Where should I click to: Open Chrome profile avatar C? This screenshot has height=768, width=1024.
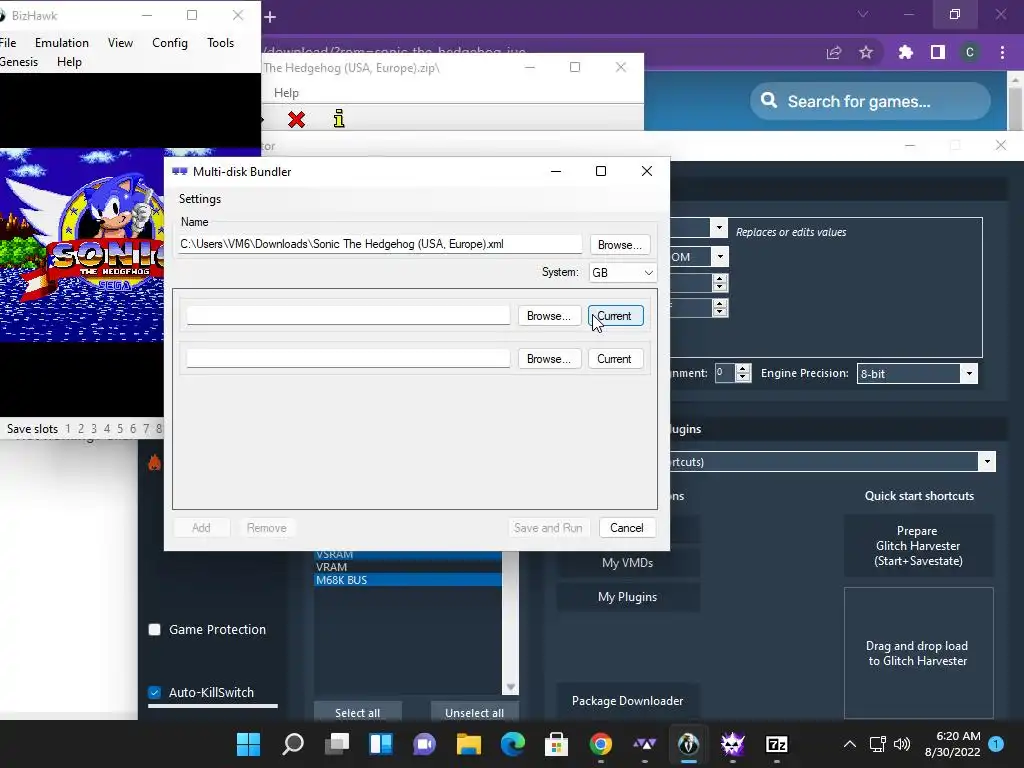970,52
